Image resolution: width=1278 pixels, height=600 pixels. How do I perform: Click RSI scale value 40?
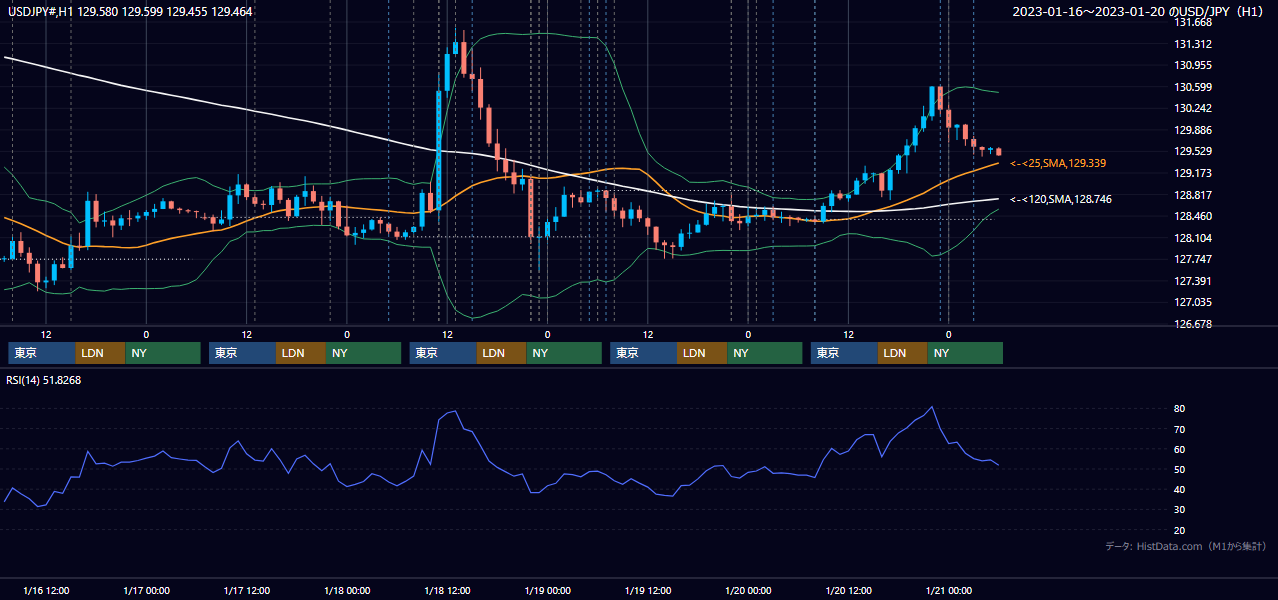tap(1180, 489)
